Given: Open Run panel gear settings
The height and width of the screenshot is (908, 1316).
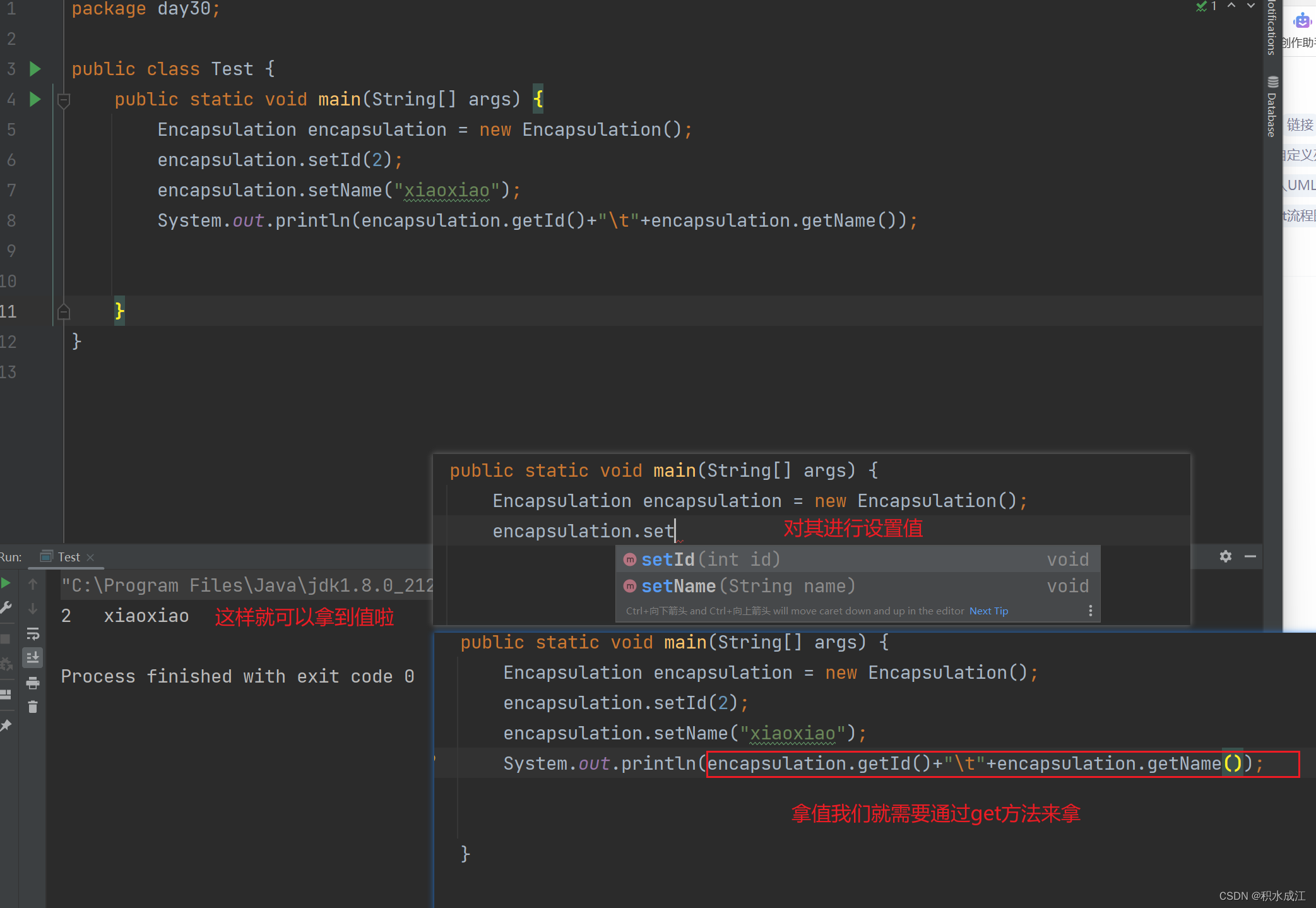Looking at the screenshot, I should click(1226, 556).
